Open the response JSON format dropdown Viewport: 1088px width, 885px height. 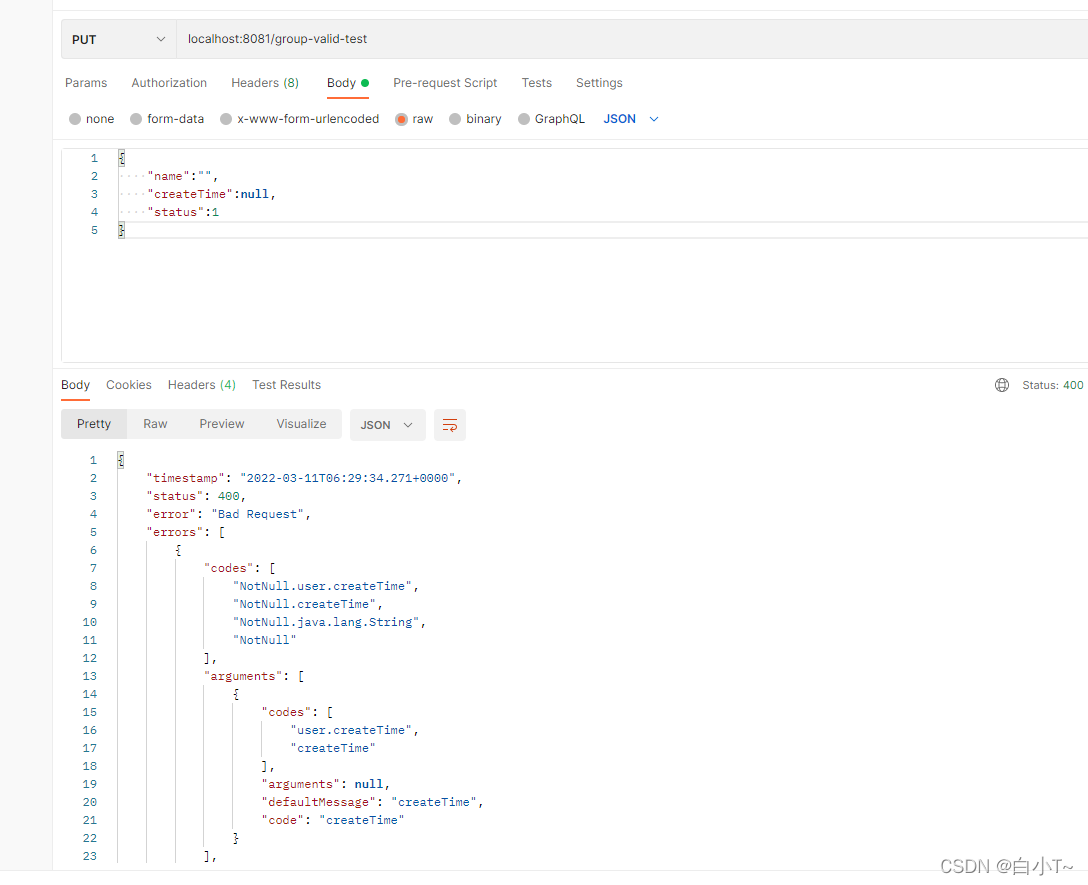pyautogui.click(x=387, y=425)
